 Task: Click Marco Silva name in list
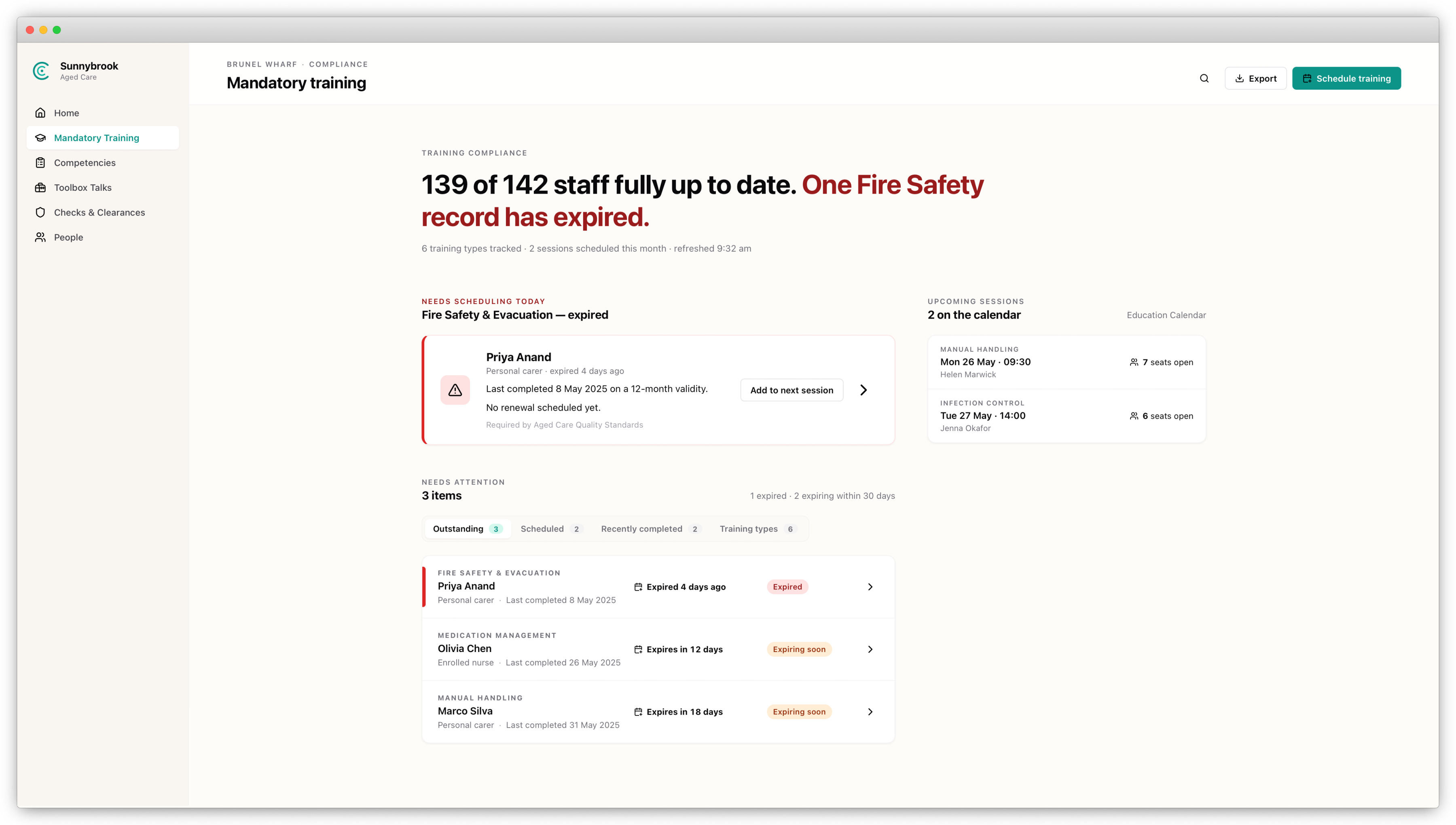point(465,711)
